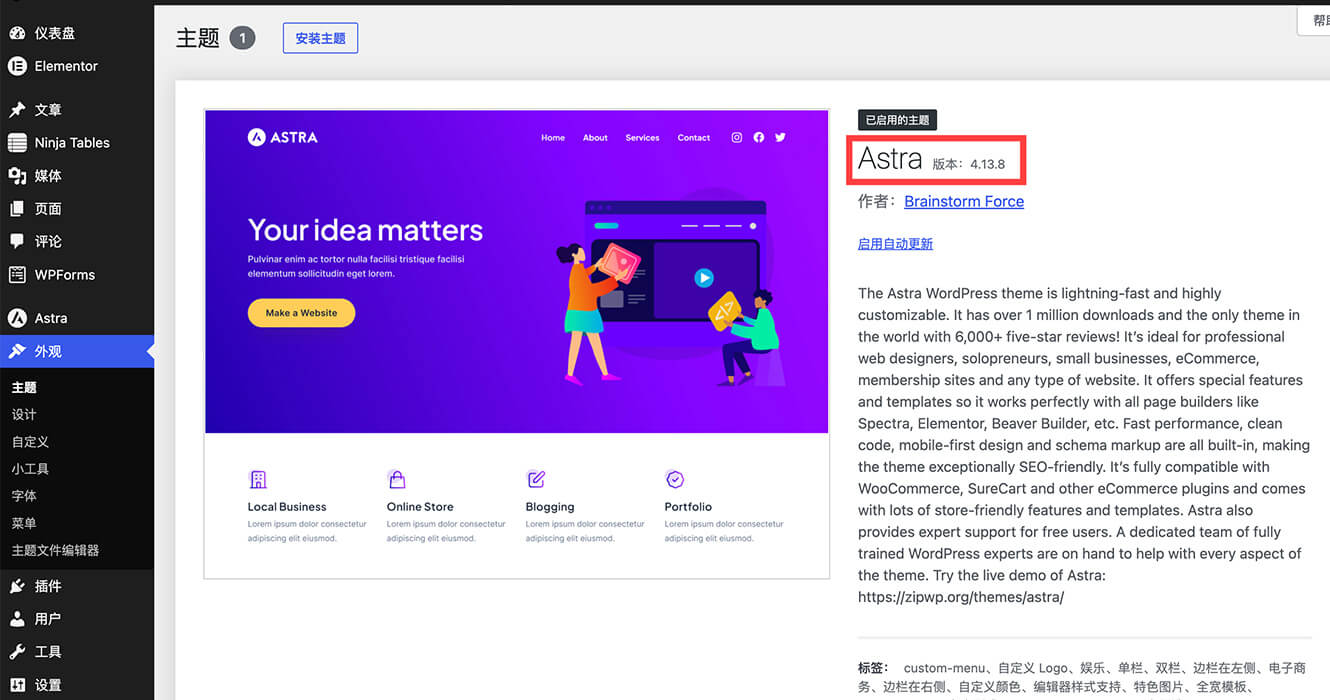Image resolution: width=1330 pixels, height=700 pixels.
Task: Click the user icon beside 用户
Action: [x=17, y=619]
